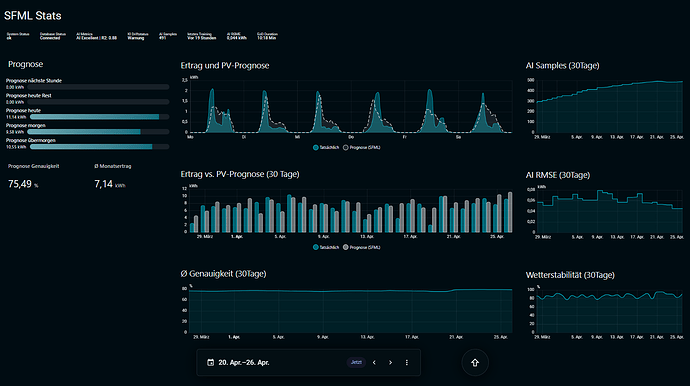Click the 'Prognose morgen' progress bar
Screen dimensions: 690x386
tap(98, 132)
